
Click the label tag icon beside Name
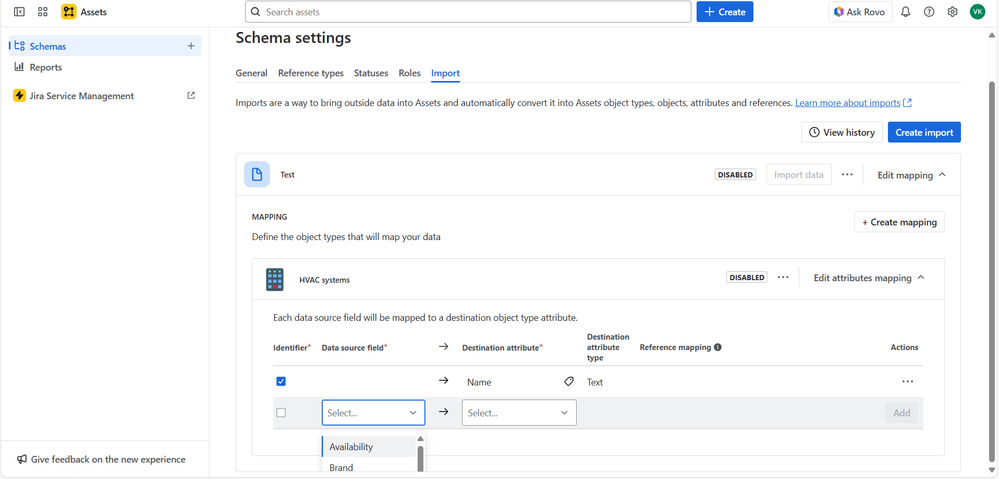click(x=569, y=382)
